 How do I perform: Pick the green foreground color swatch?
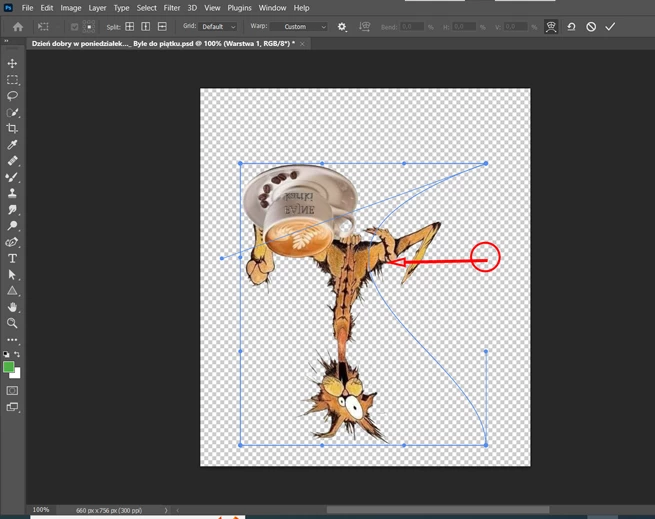pyautogui.click(x=8, y=367)
